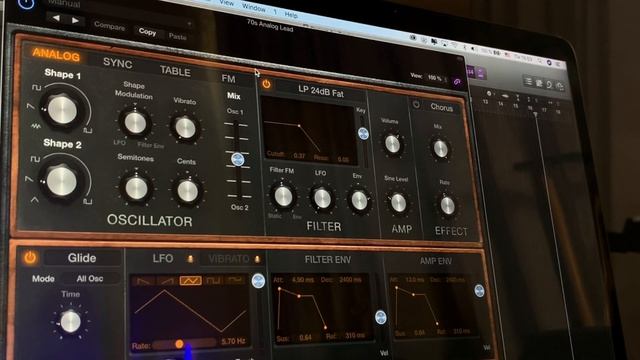The width and height of the screenshot is (640, 360).
Task: Select the ascending sawtooth LFO waveform
Action: tap(167, 280)
